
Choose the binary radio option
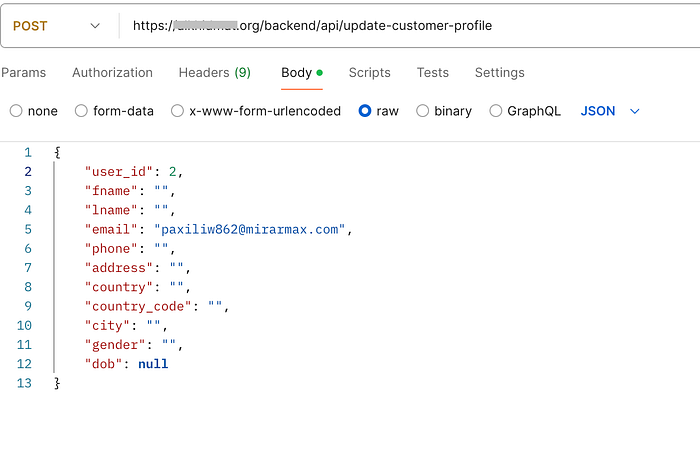coord(422,111)
